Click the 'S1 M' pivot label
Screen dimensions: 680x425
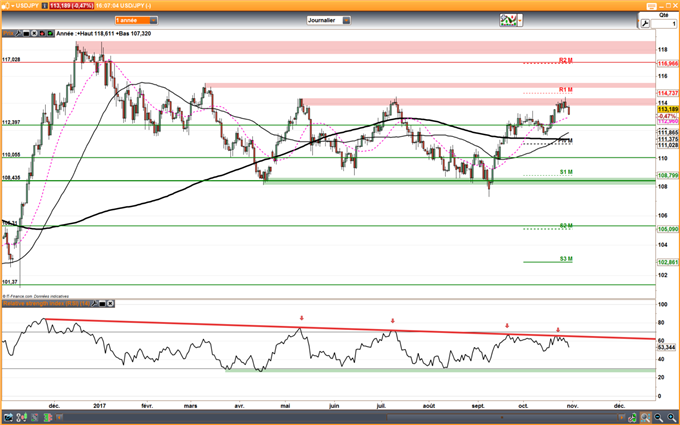(566, 172)
